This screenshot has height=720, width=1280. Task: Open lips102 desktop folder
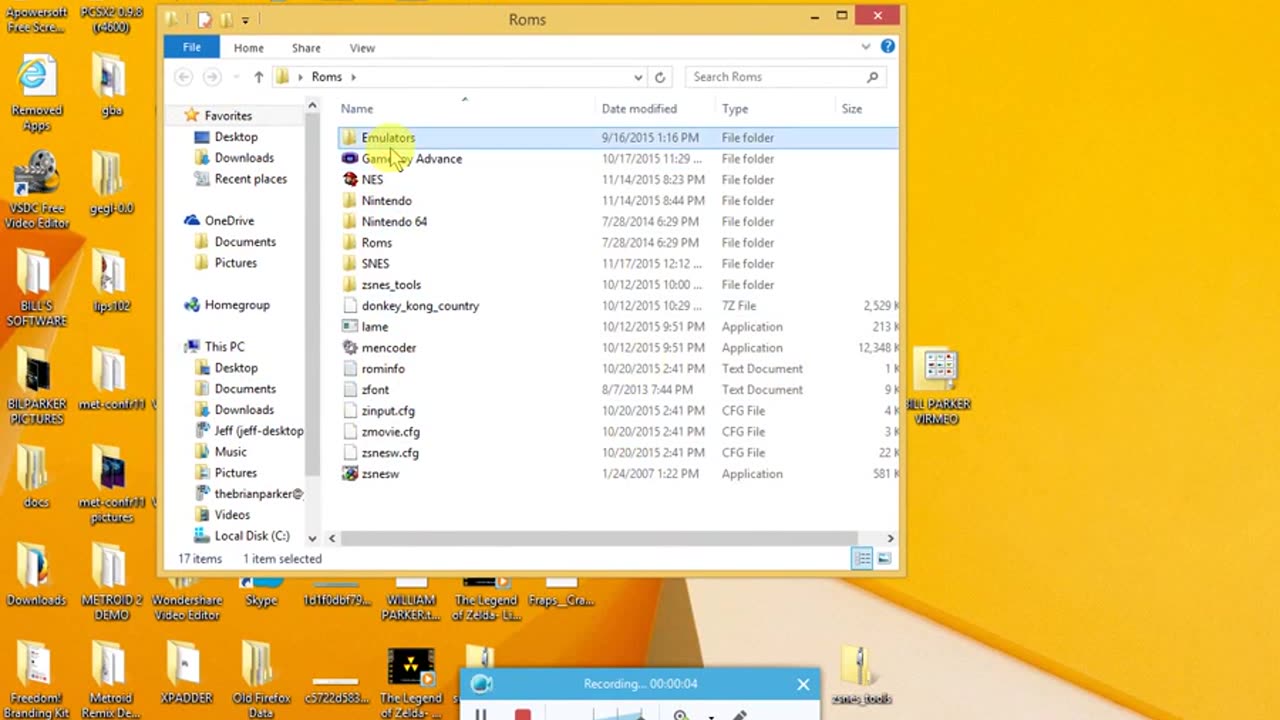point(111,282)
